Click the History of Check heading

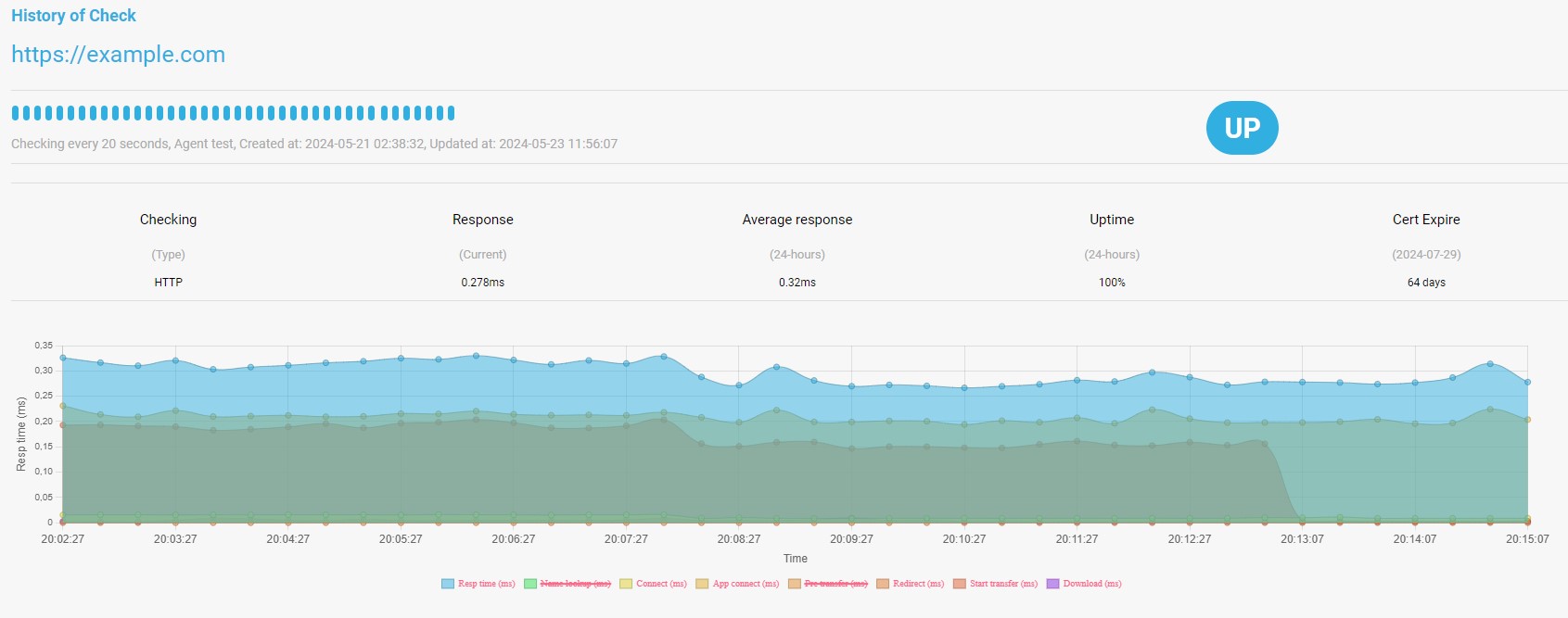[x=73, y=16]
